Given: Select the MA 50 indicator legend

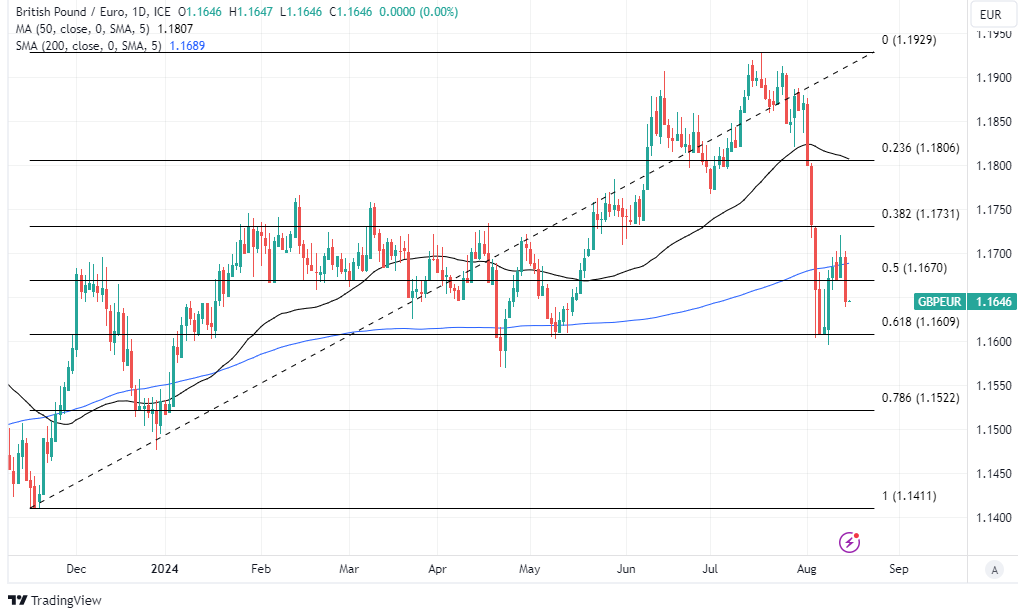Looking at the screenshot, I should pos(90,29).
